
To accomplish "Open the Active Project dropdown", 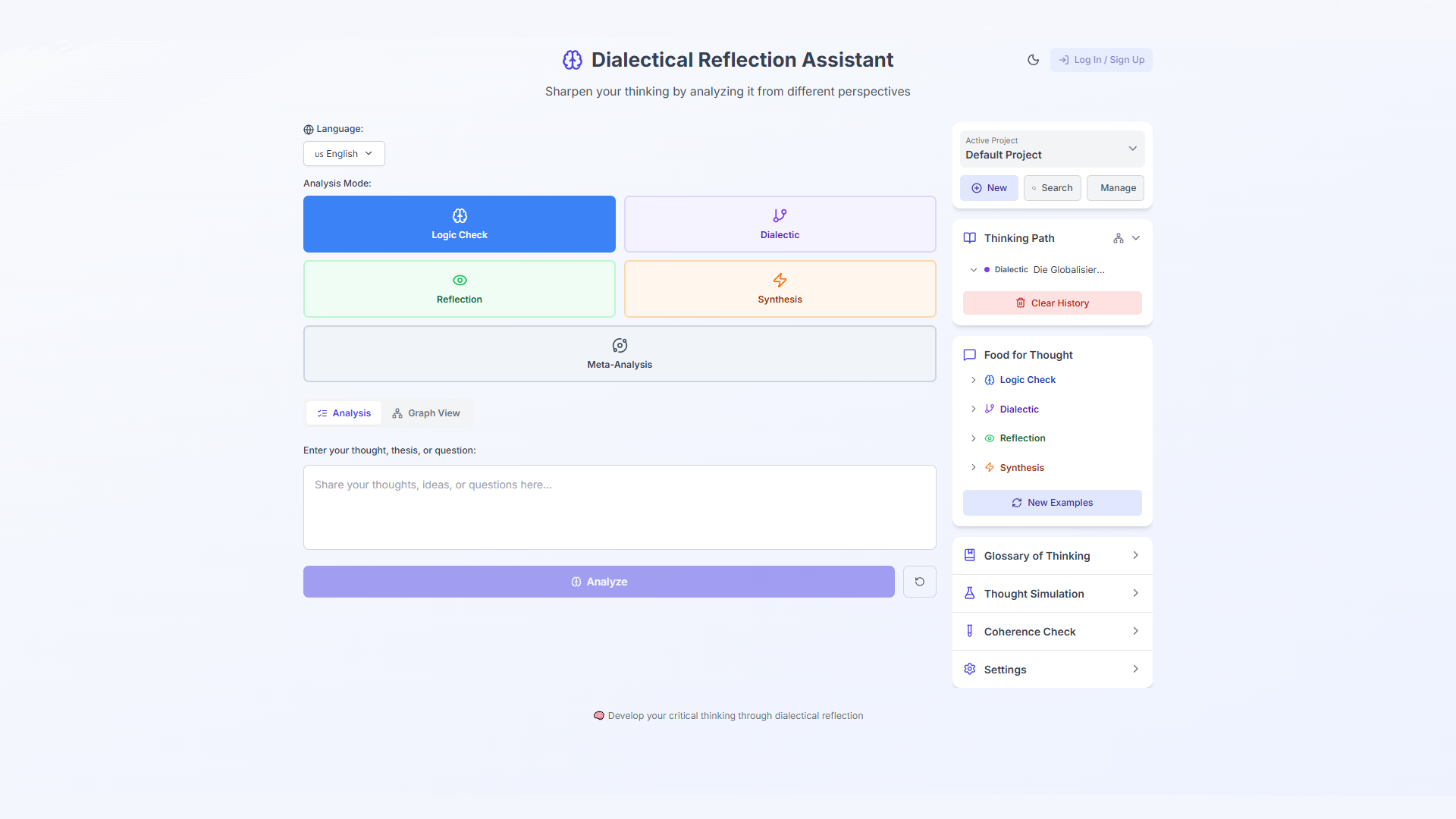I will pyautogui.click(x=1052, y=149).
